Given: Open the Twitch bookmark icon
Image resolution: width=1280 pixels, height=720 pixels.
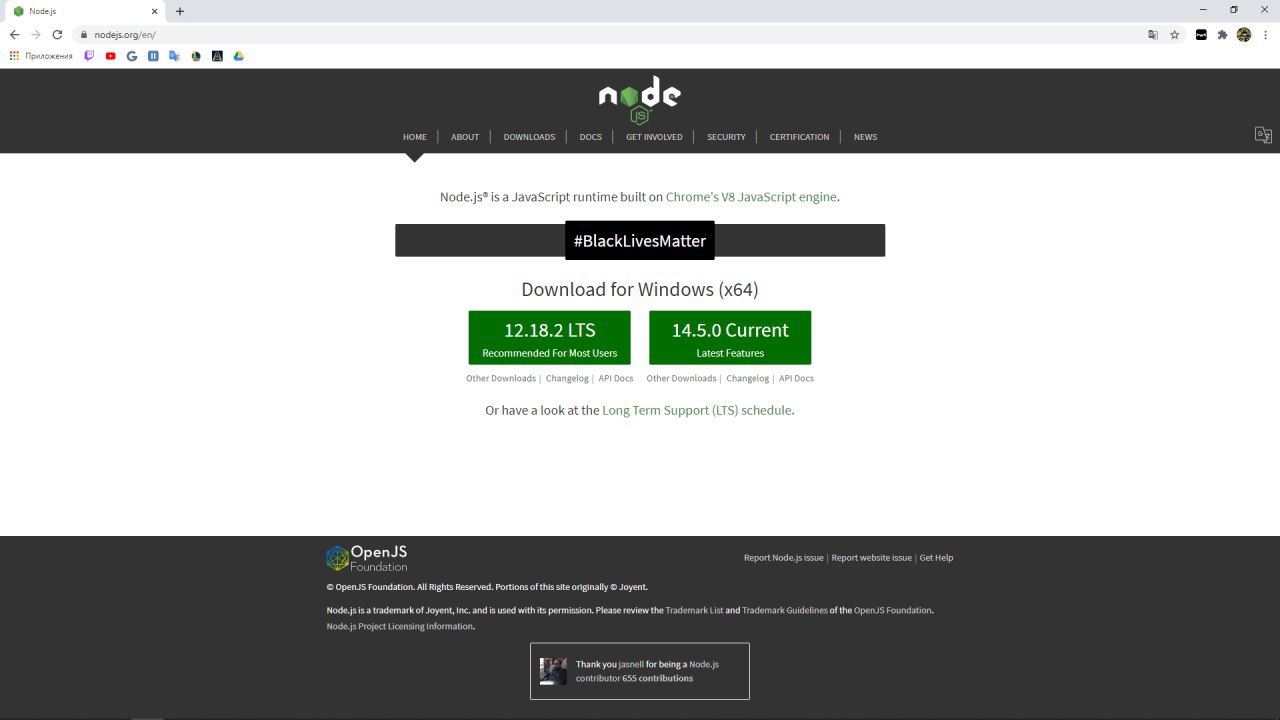Looking at the screenshot, I should (x=89, y=56).
